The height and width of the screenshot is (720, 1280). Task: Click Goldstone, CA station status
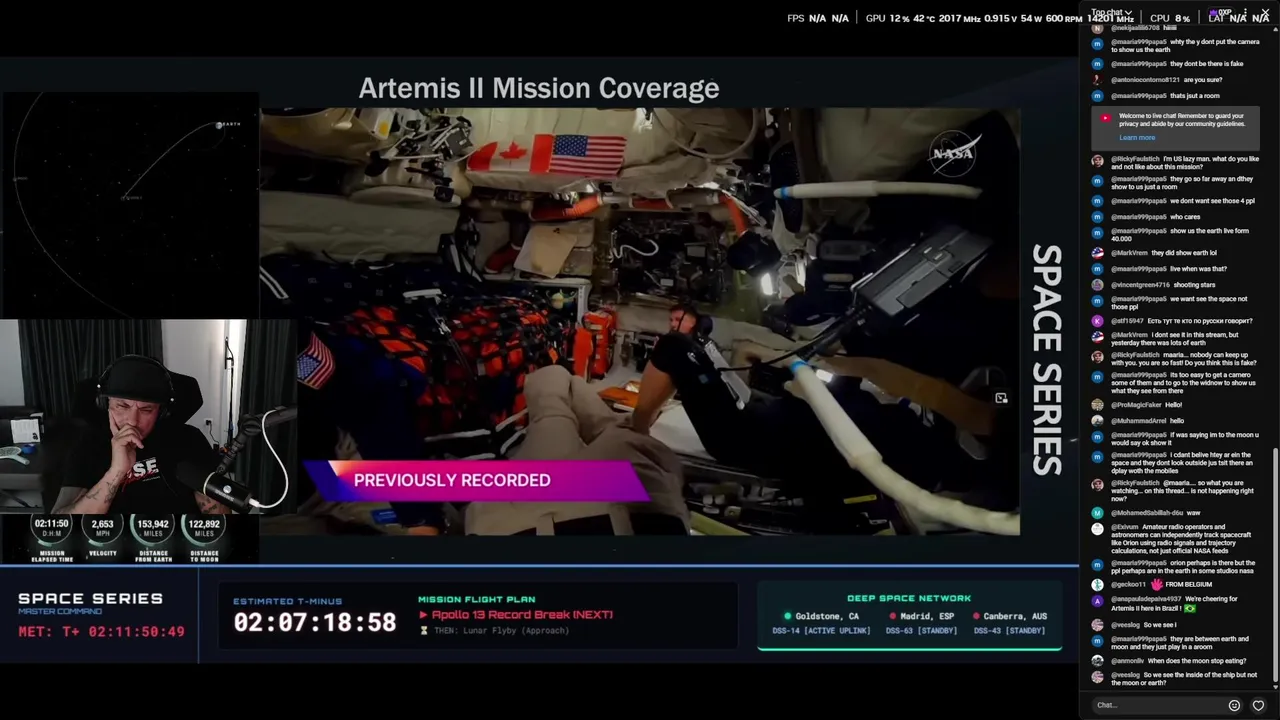click(x=822, y=616)
